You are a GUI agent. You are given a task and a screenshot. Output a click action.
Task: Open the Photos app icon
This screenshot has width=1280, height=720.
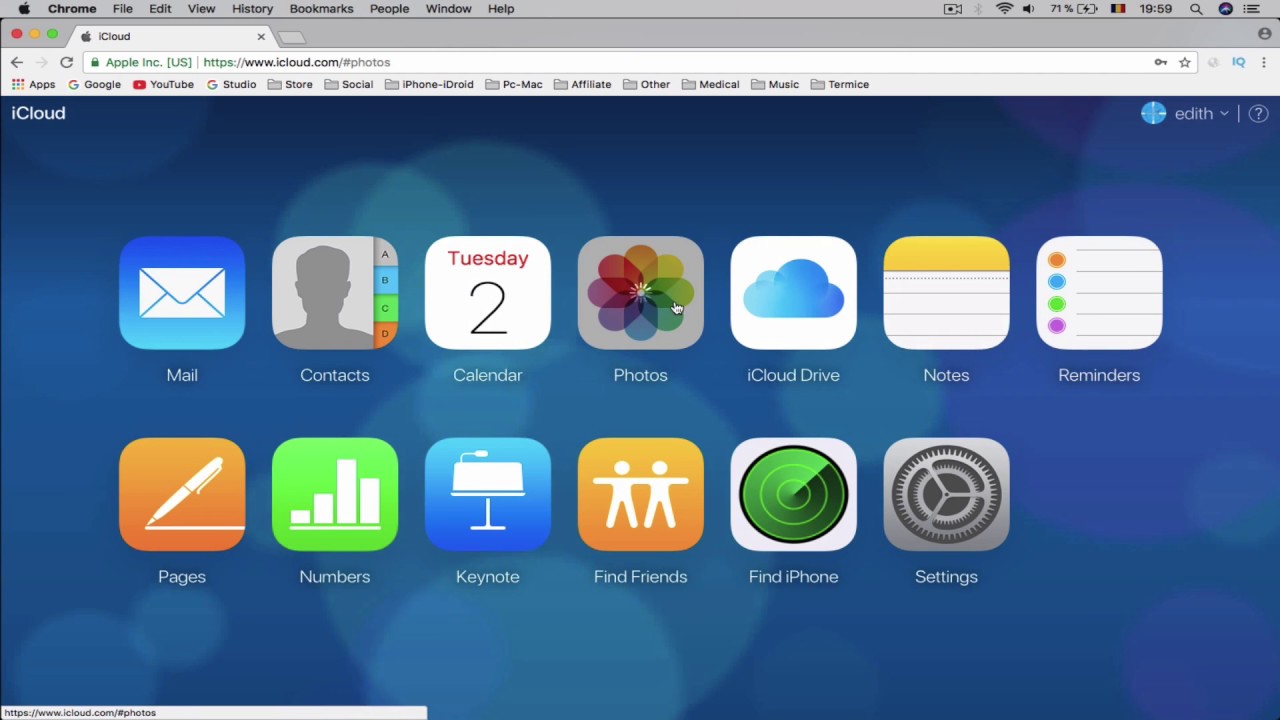click(641, 293)
